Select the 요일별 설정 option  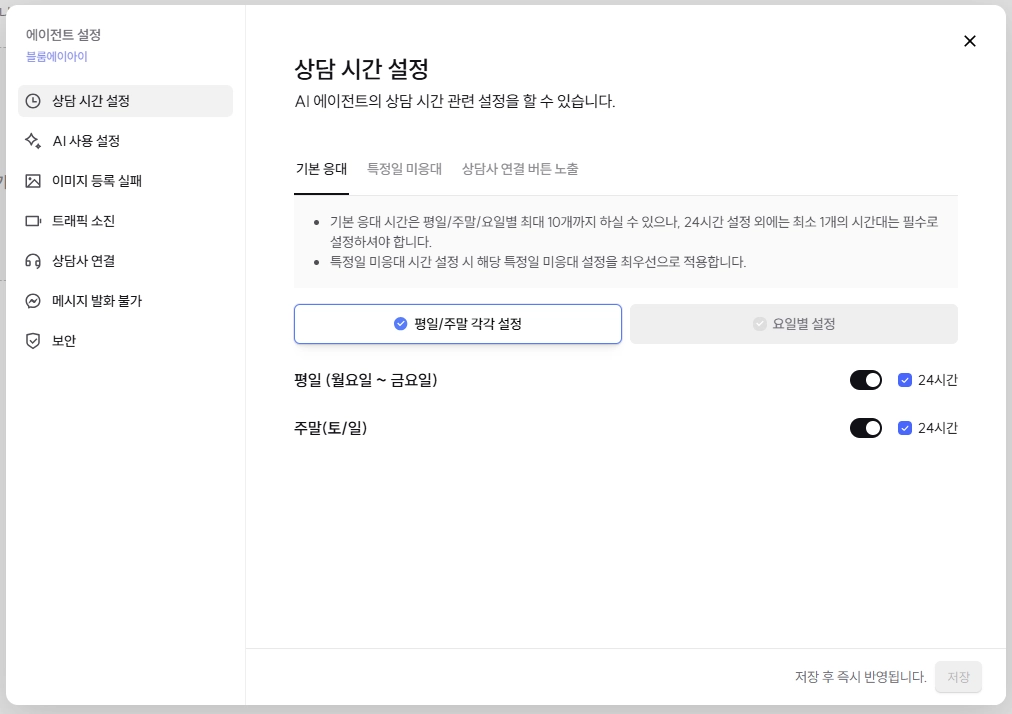click(794, 324)
